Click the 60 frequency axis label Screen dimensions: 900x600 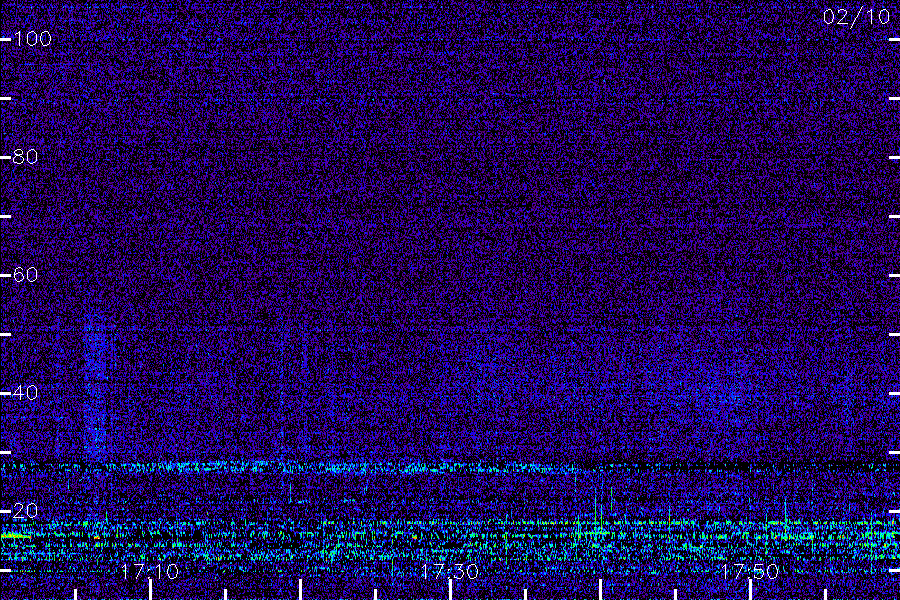(25, 275)
